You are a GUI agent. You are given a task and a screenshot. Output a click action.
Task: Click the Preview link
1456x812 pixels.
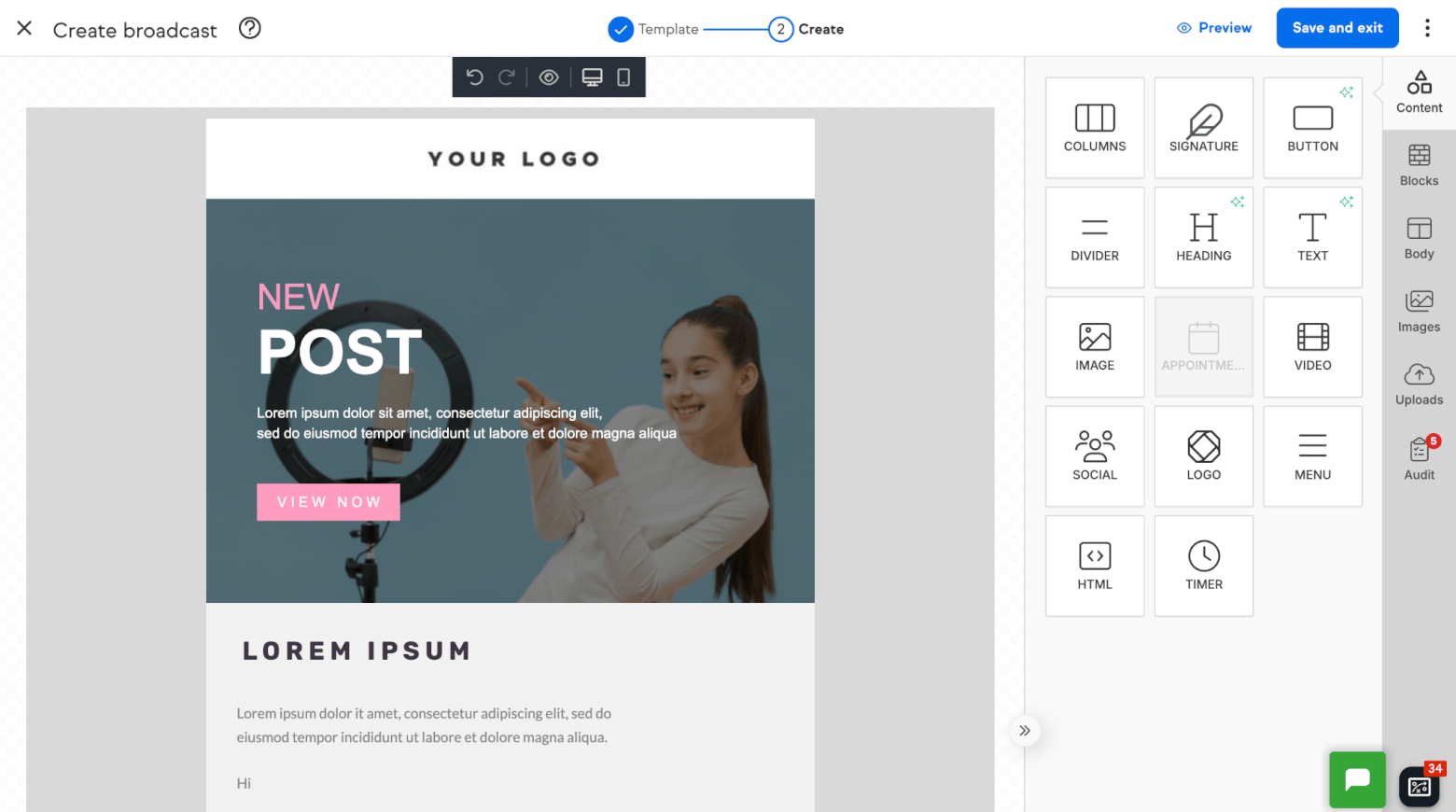pyautogui.click(x=1214, y=28)
